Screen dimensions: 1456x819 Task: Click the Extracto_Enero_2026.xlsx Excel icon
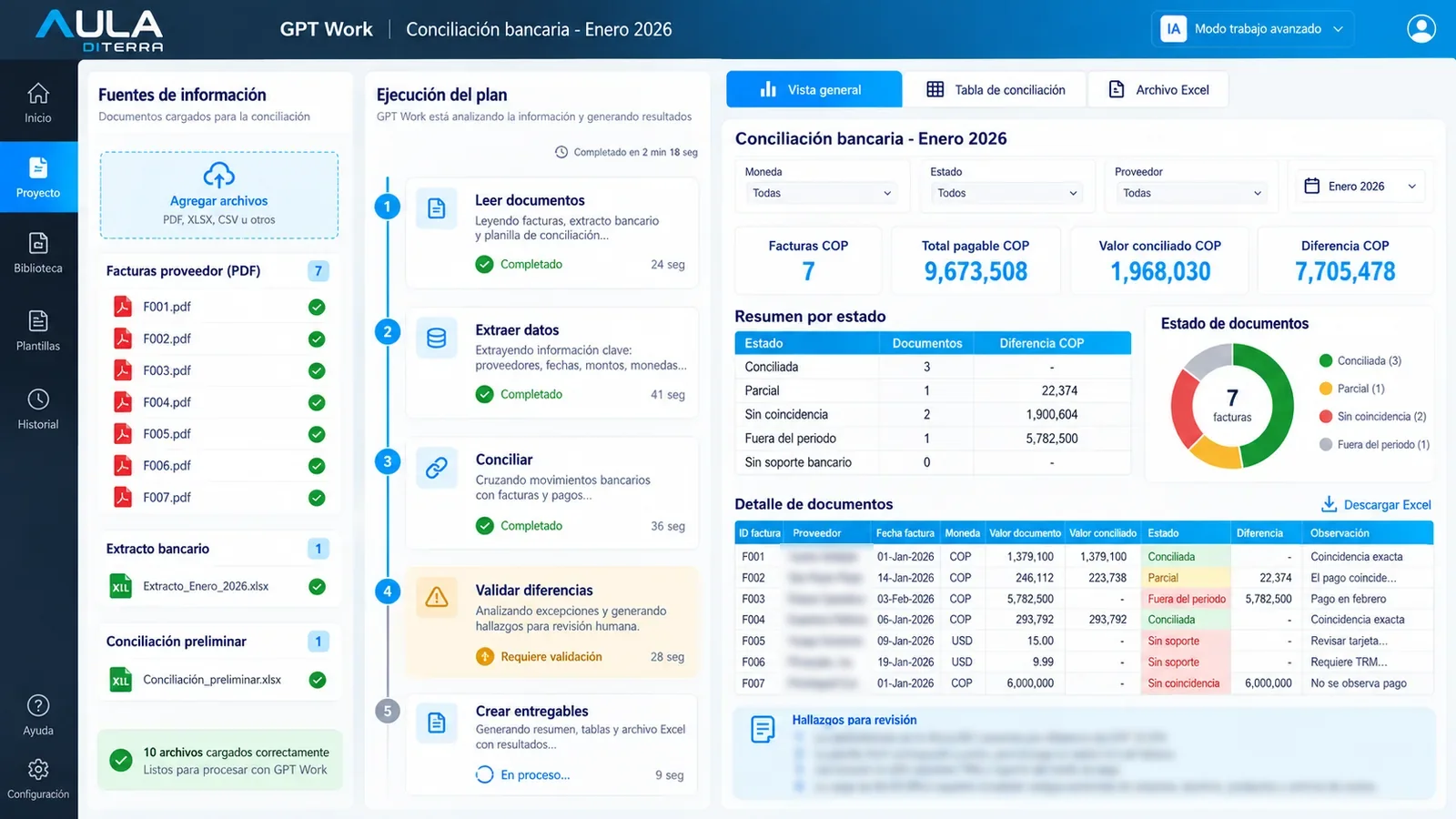click(x=121, y=586)
